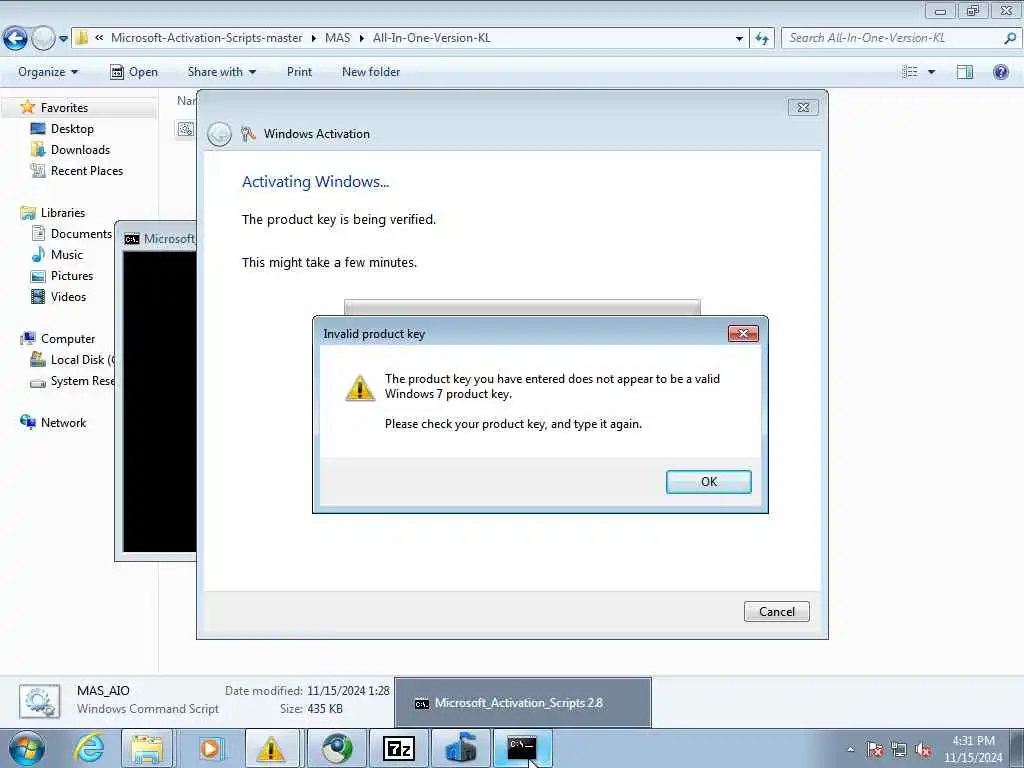Screen dimensions: 1024x768
Task: Click the network tray icon
Action: click(x=899, y=750)
